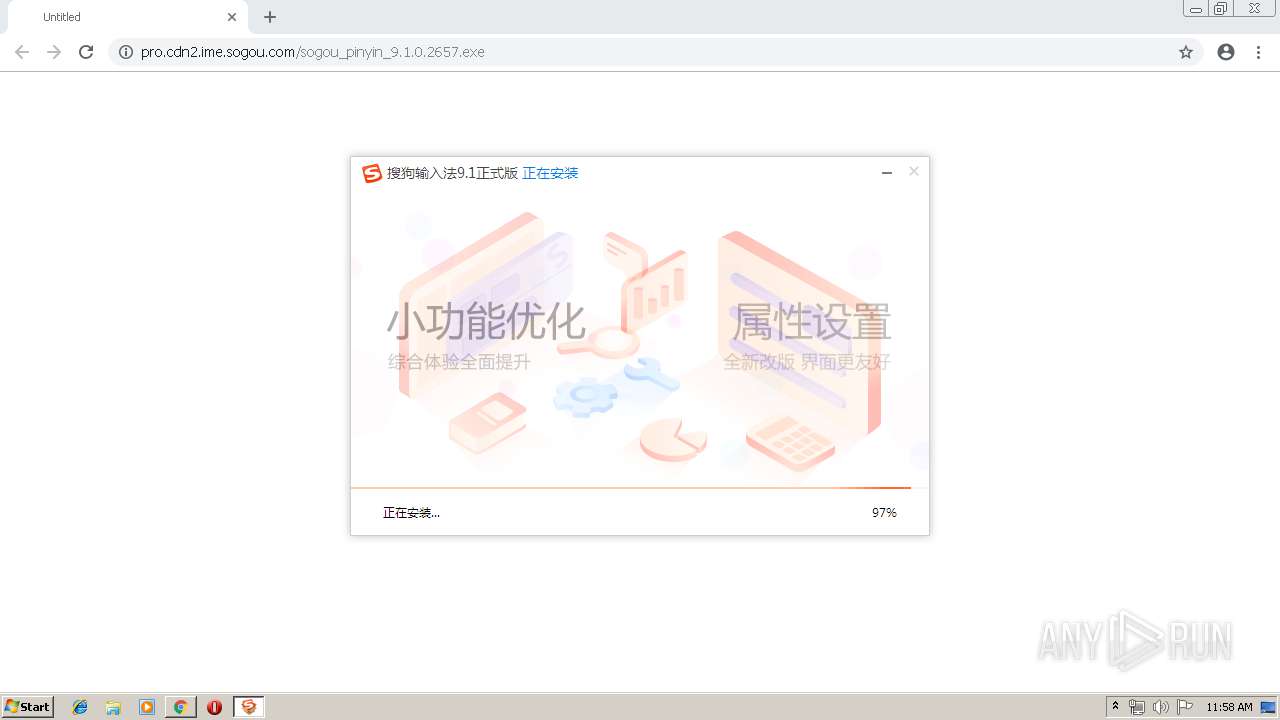Open Chrome user profile menu
Image resolution: width=1280 pixels, height=720 pixels.
pyautogui.click(x=1226, y=52)
